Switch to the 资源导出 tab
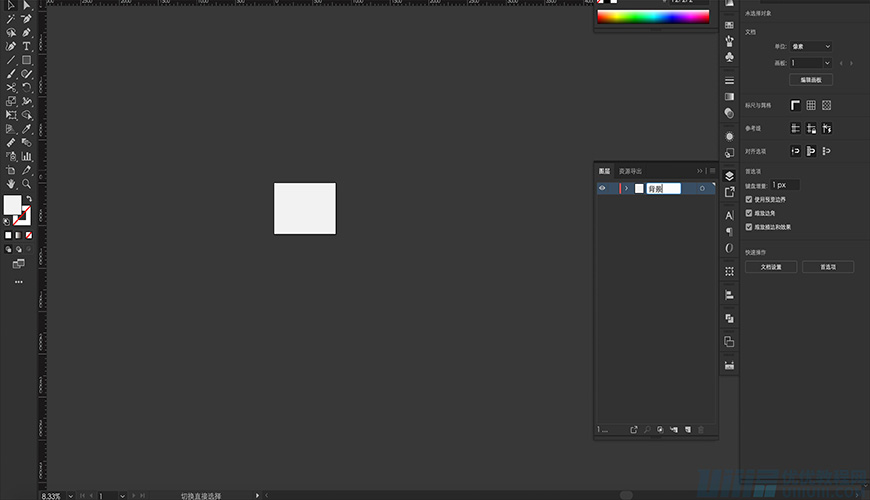This screenshot has height=500, width=870. [630, 171]
